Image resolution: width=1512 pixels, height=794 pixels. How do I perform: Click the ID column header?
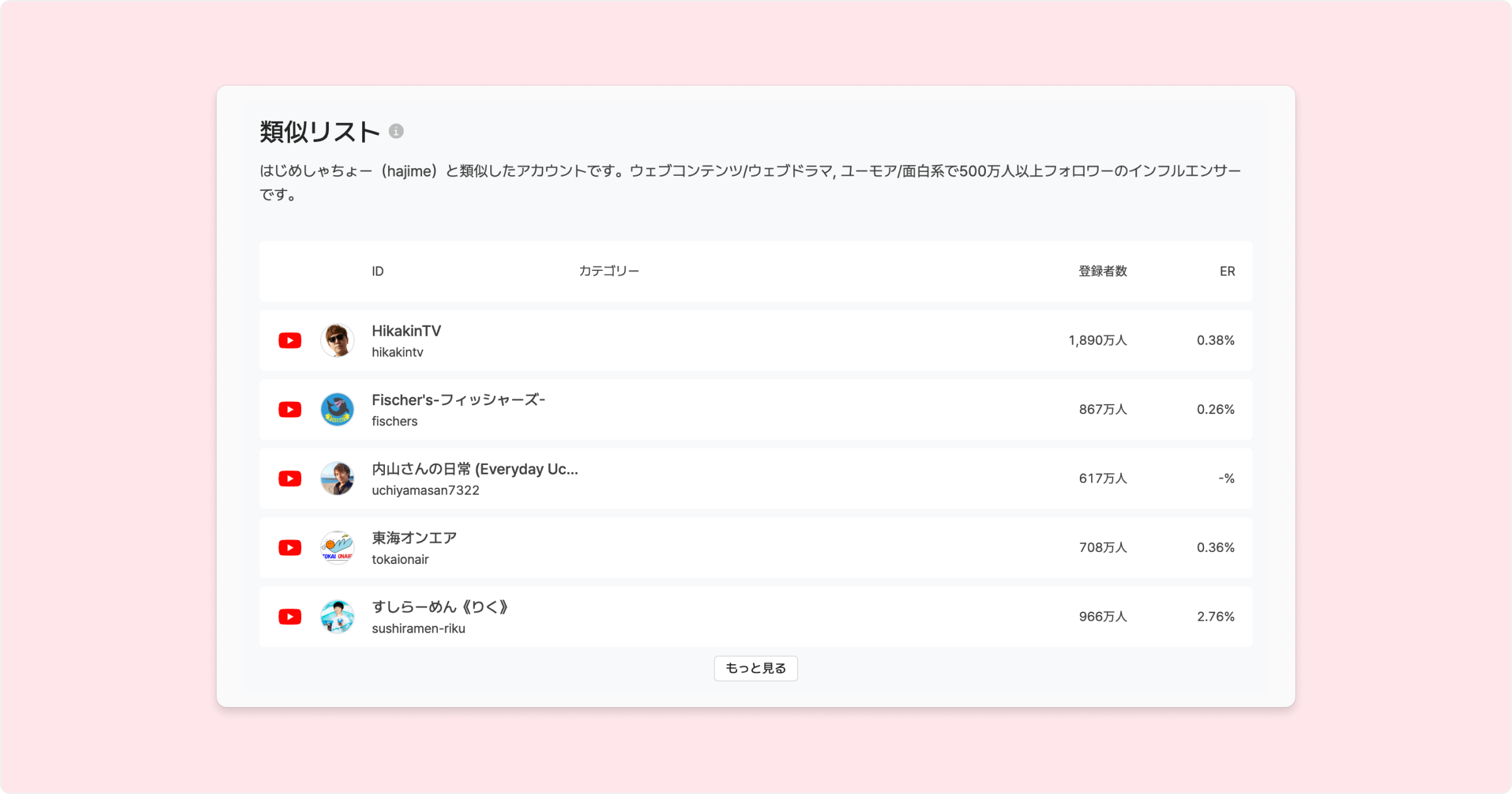click(377, 271)
